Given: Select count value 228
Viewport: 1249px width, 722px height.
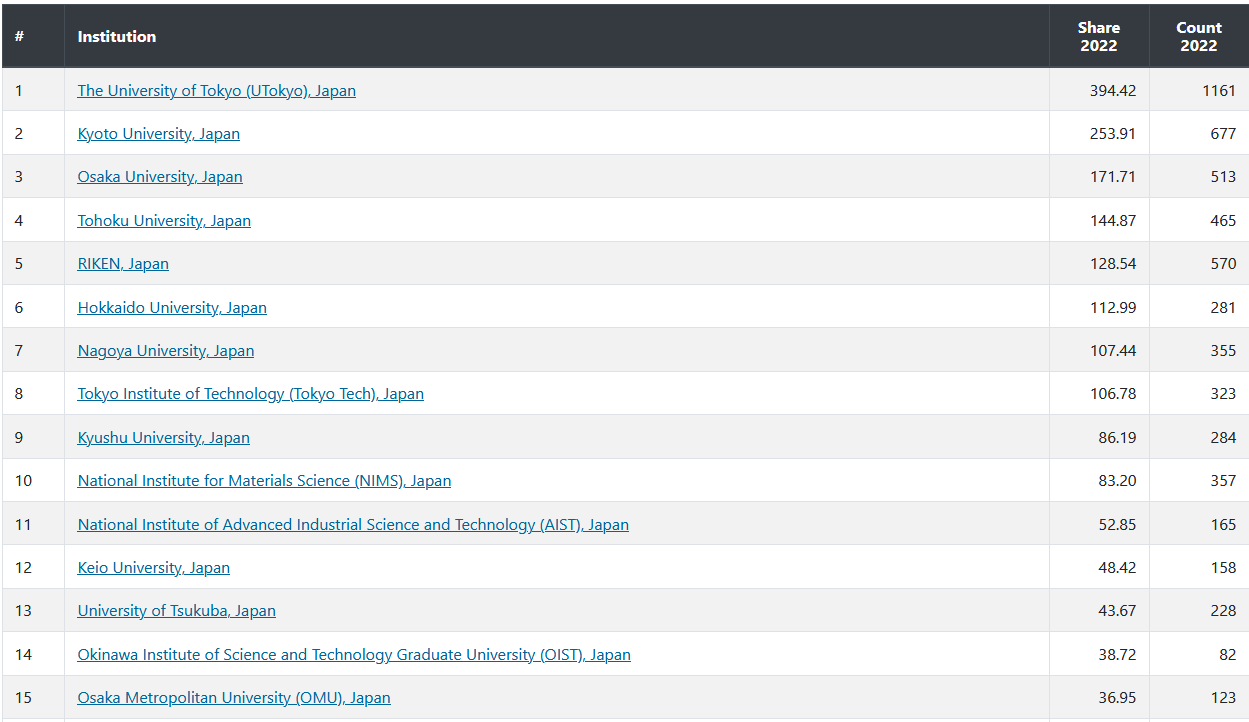Looking at the screenshot, I should click(x=1223, y=611).
